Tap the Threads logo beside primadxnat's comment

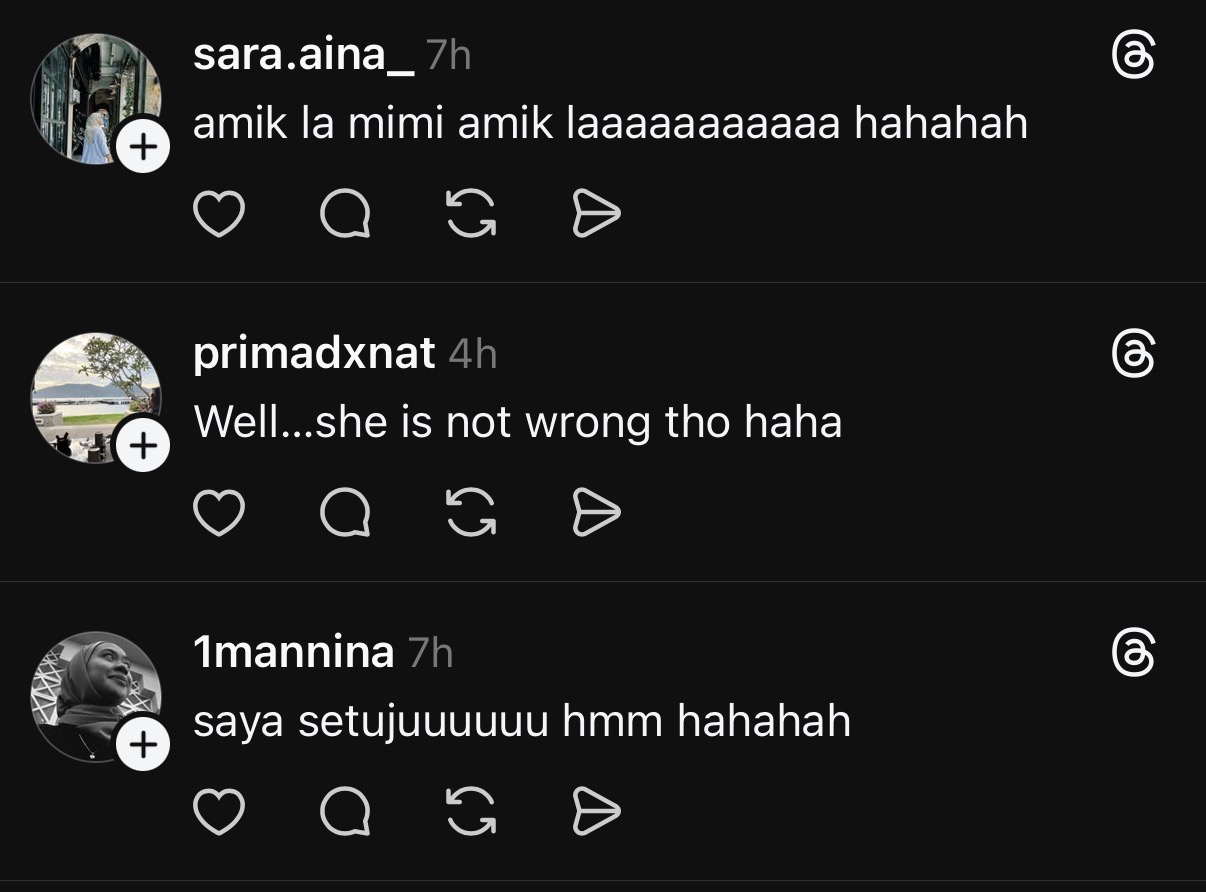pos(1133,355)
